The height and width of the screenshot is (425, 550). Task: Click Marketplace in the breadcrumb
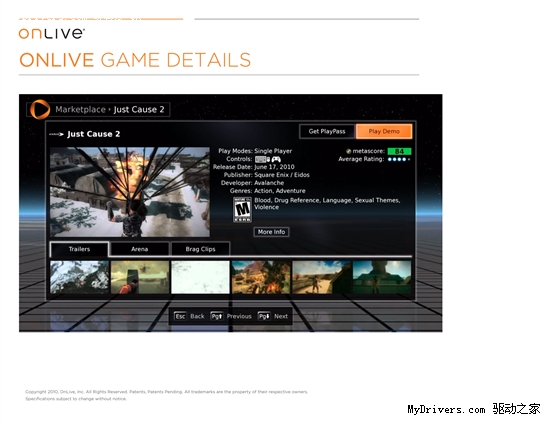80,109
